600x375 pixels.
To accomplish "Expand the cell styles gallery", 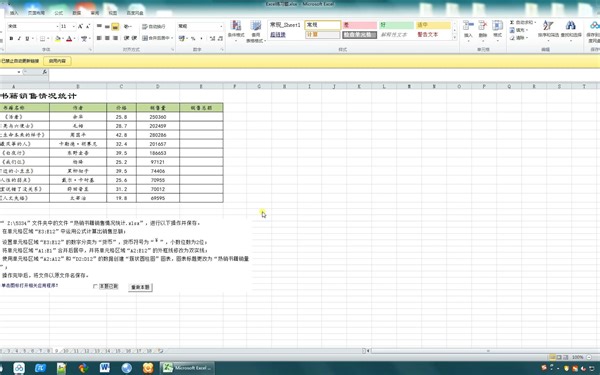I will coord(455,38).
